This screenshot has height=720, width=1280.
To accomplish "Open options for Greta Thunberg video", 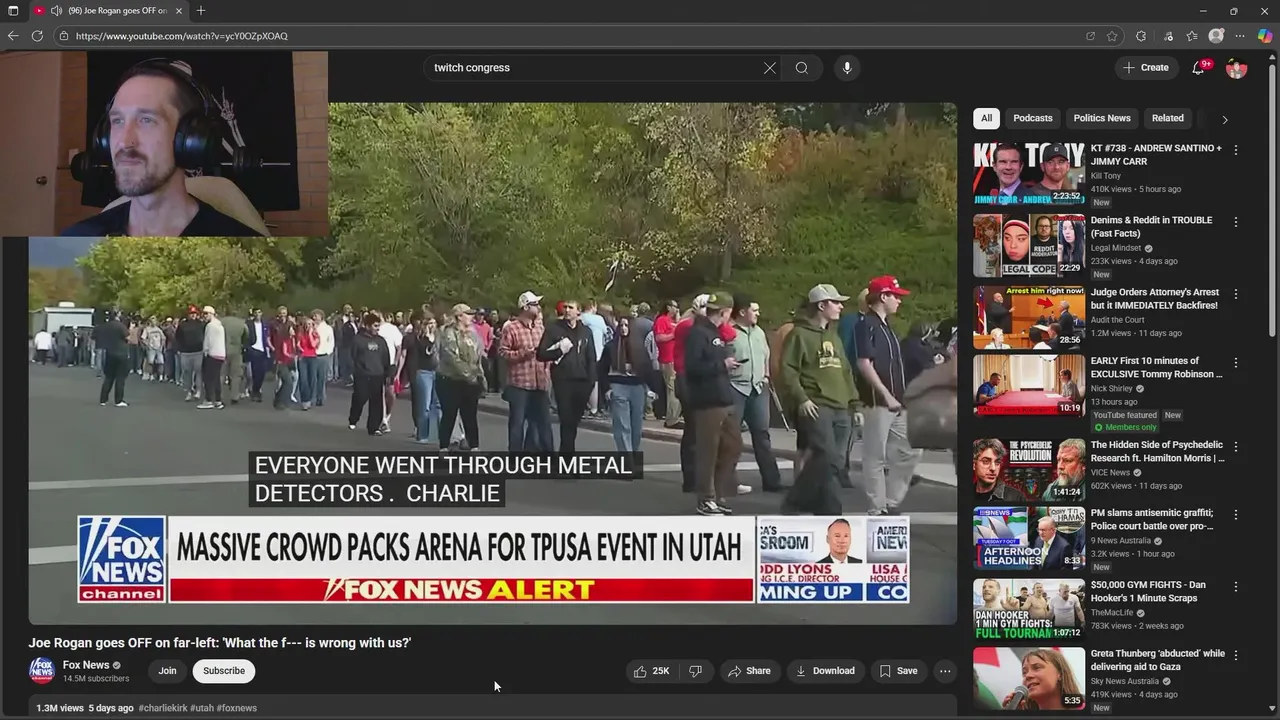I will coord(1236,656).
